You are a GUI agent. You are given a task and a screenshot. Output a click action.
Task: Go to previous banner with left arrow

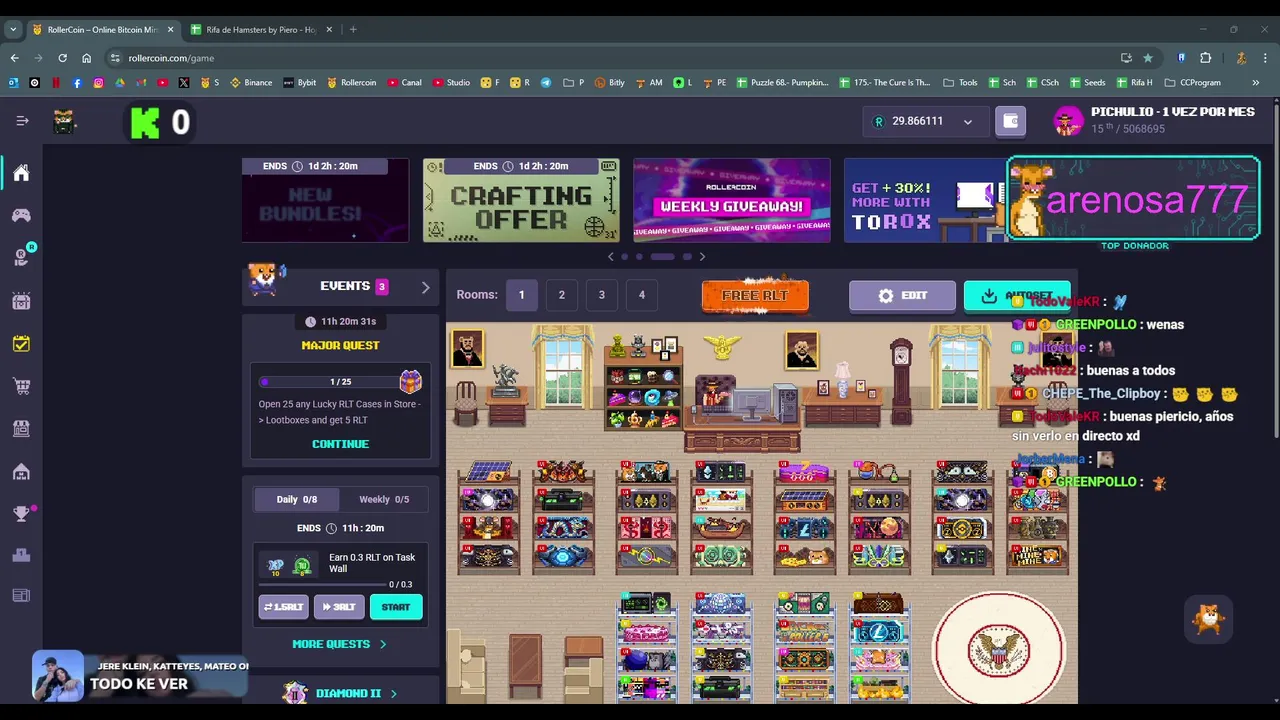(x=611, y=257)
